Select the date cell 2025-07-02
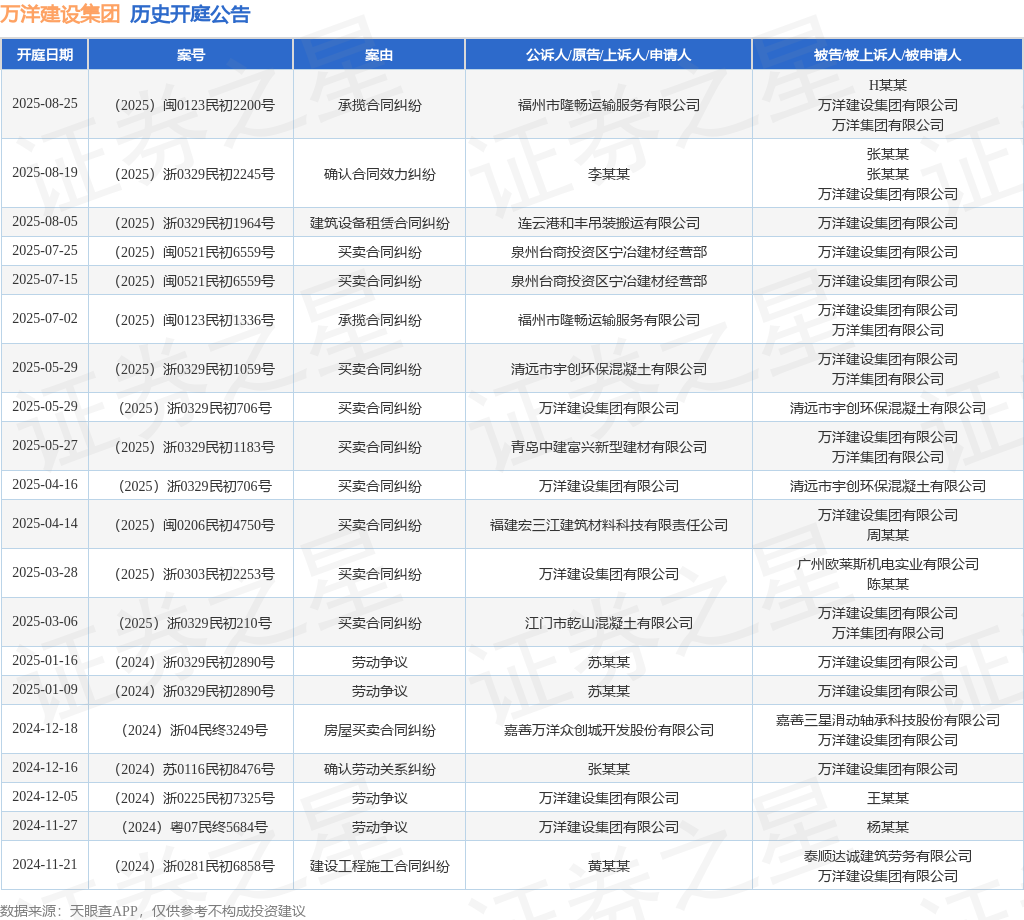The image size is (1024, 920). click(45, 319)
